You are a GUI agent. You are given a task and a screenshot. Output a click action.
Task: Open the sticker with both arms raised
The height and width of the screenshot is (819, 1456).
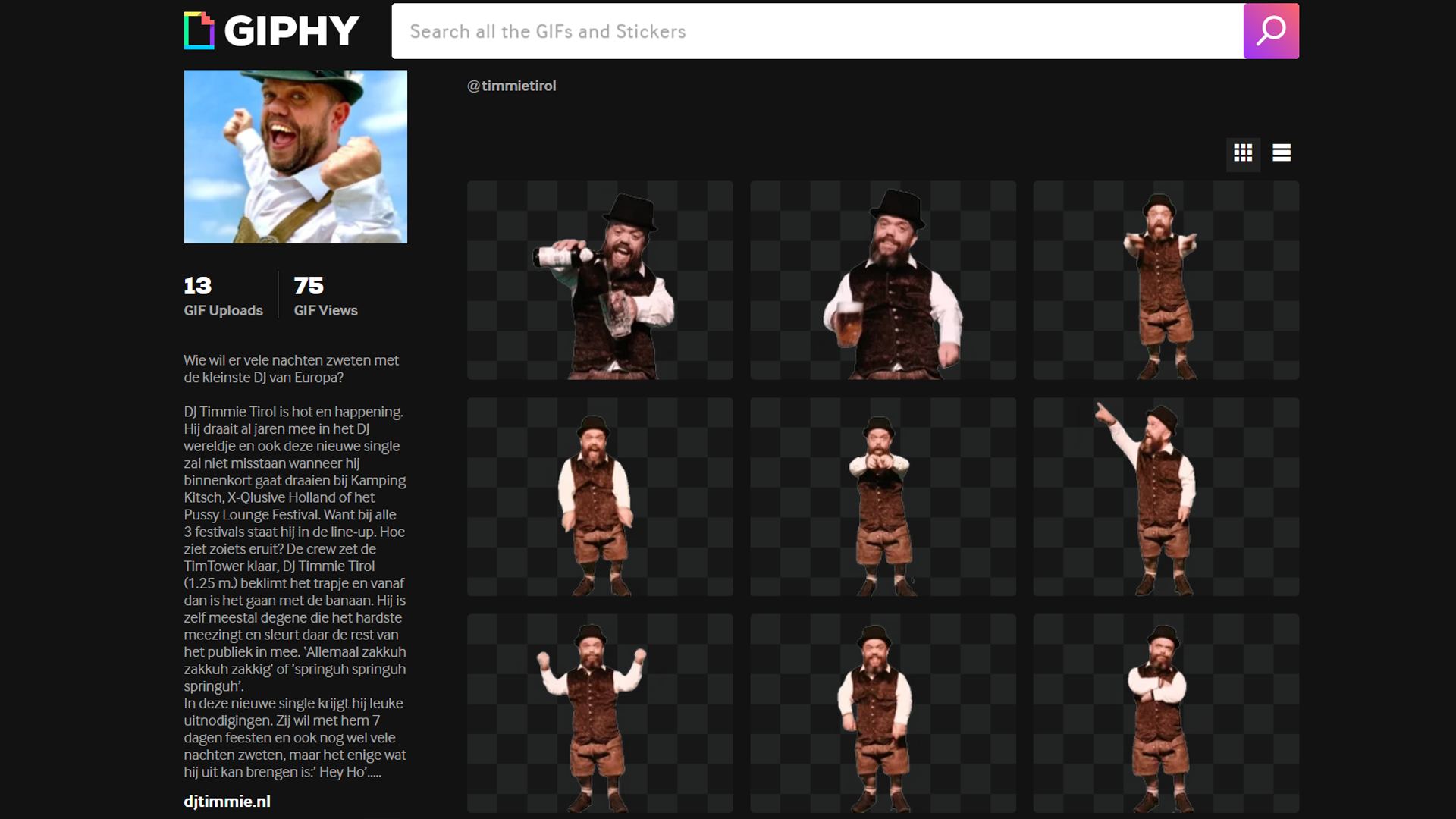(x=600, y=714)
